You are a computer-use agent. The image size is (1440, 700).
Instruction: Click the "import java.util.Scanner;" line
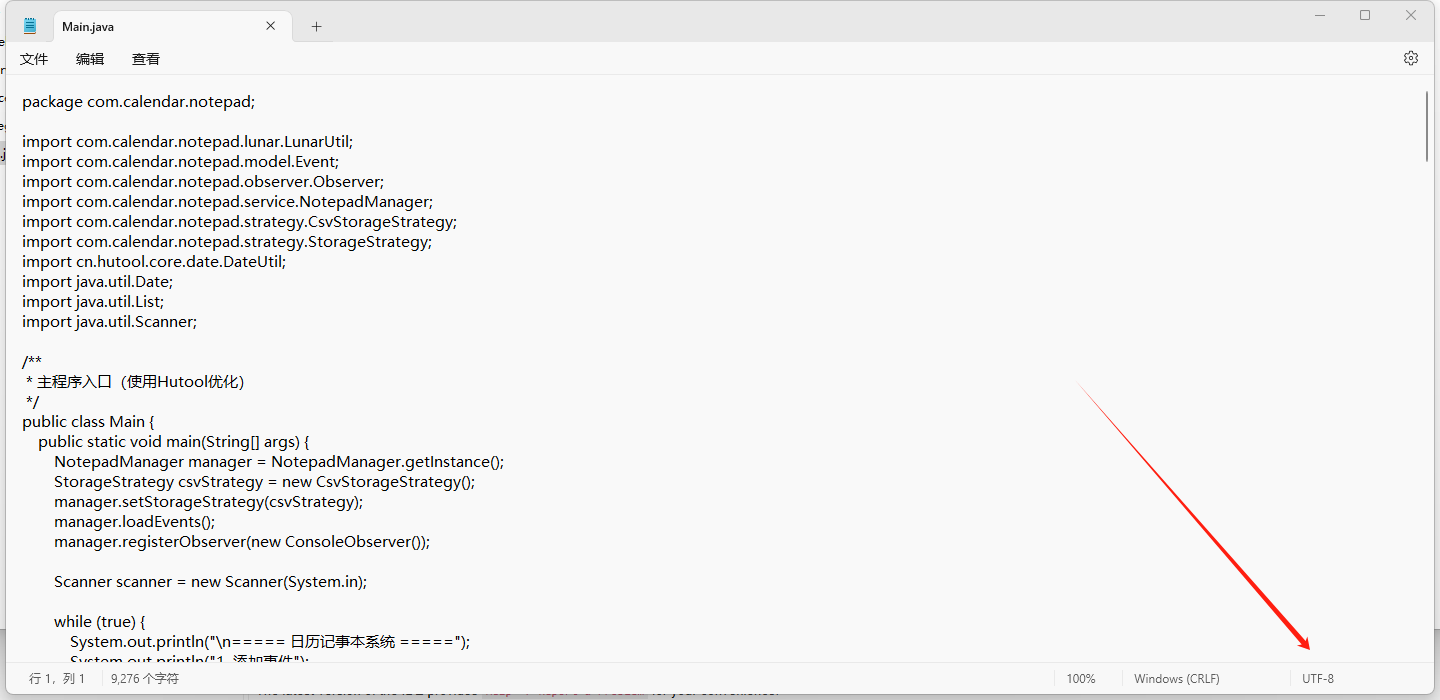pyautogui.click(x=109, y=321)
